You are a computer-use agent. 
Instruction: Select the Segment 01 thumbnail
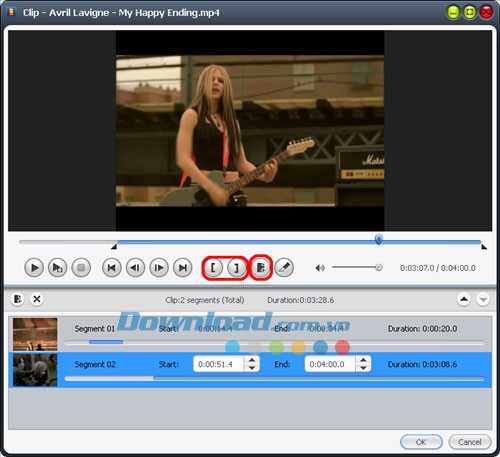[35, 334]
